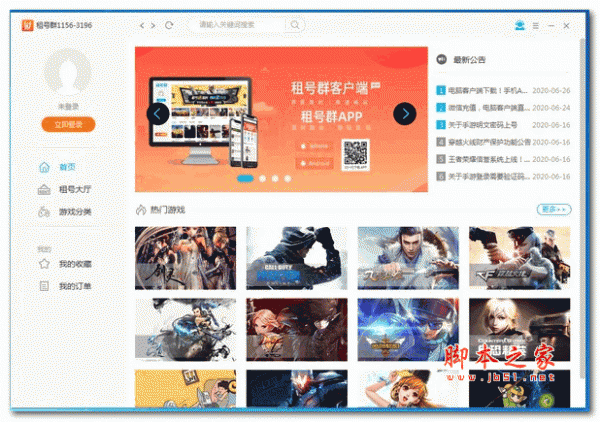The height and width of the screenshot is (422, 600).
Task: Open announcement 1 电脑客户端下载
Action: [x=503, y=91]
